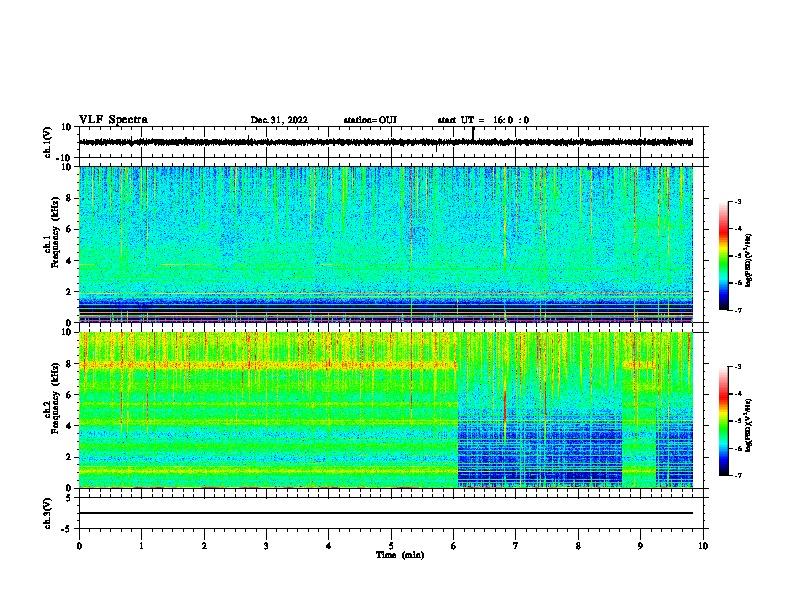Click the "-7" label on ch.2 color bar
This screenshot has height=612, width=792.
[737, 475]
